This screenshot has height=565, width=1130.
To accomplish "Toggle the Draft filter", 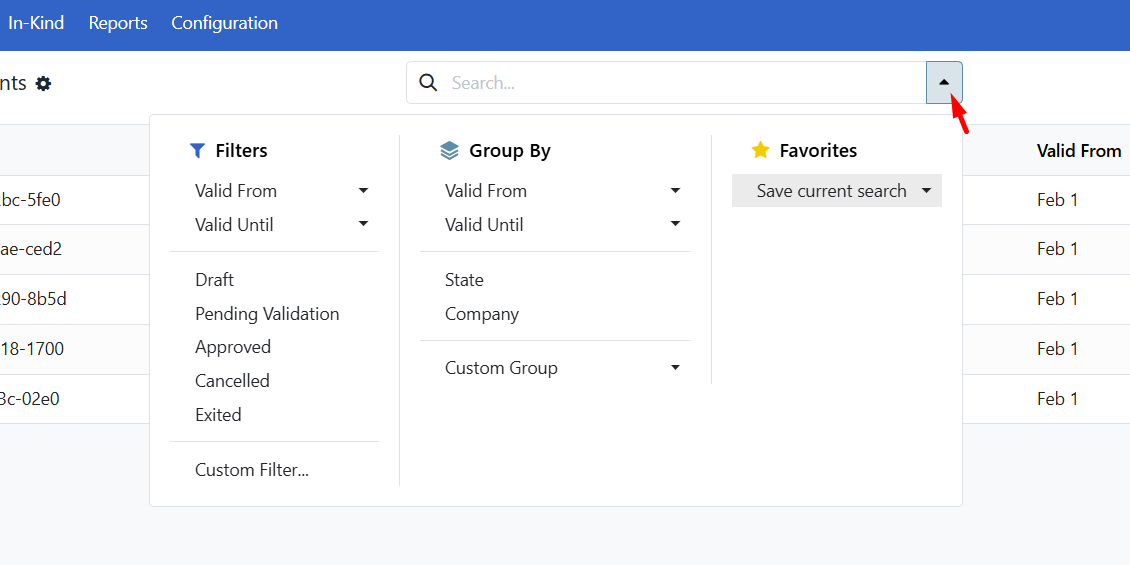I will (215, 280).
